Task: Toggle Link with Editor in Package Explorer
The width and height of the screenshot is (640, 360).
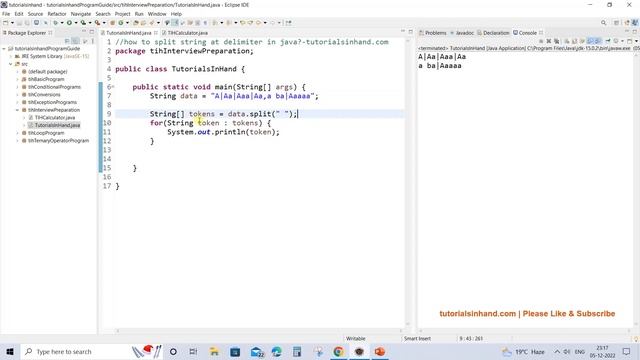Action: (75, 41)
